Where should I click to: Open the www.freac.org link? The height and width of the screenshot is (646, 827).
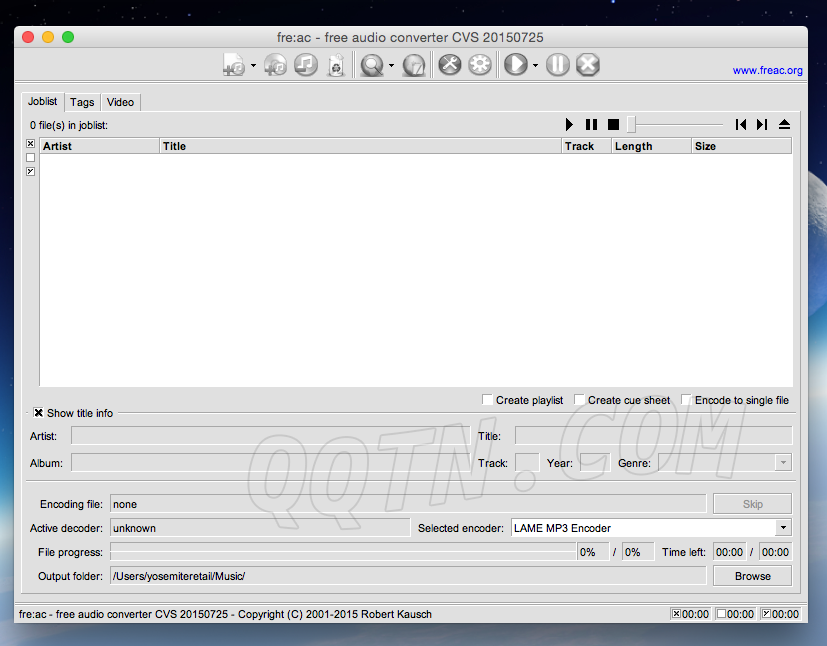767,71
